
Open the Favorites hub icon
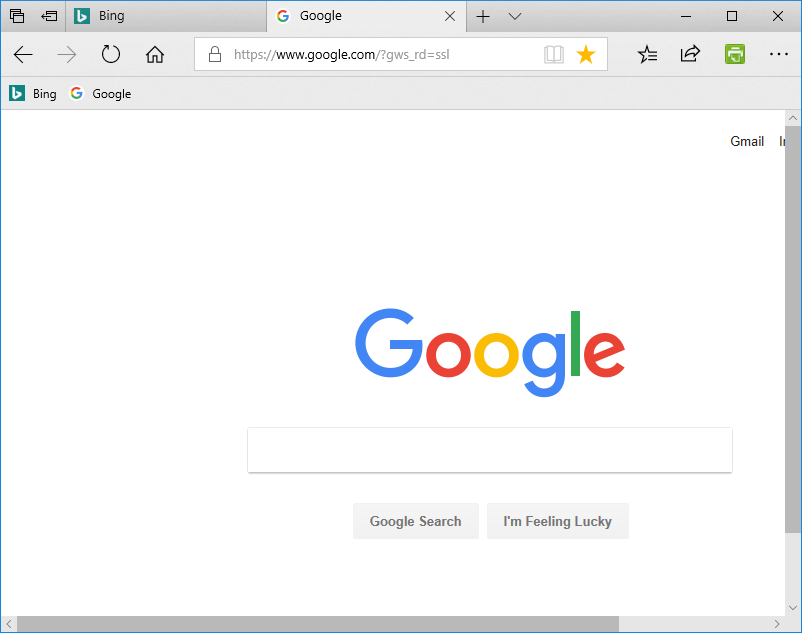pyautogui.click(x=647, y=54)
